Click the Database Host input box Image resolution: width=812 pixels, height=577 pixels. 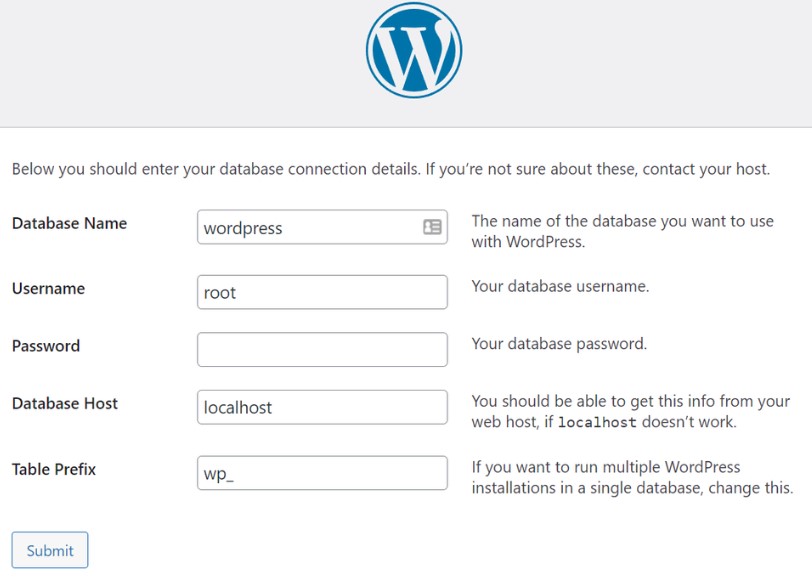320,407
